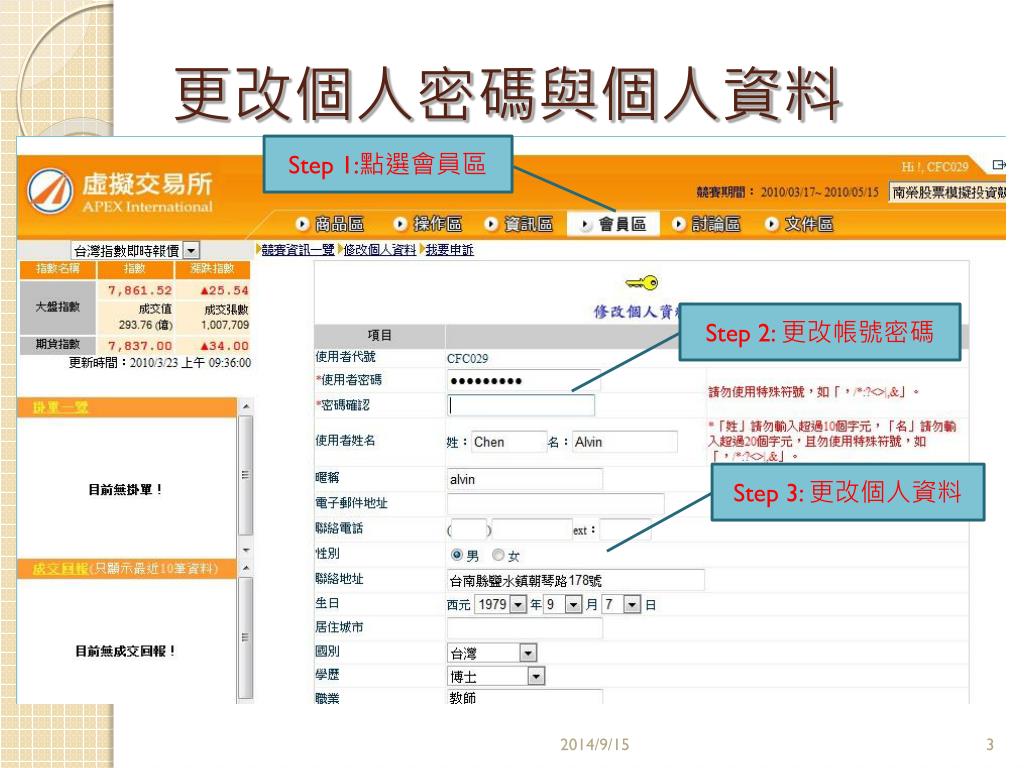Viewport: 1024px width, 768px height.
Task: Select the 男 radio button
Action: (x=456, y=555)
